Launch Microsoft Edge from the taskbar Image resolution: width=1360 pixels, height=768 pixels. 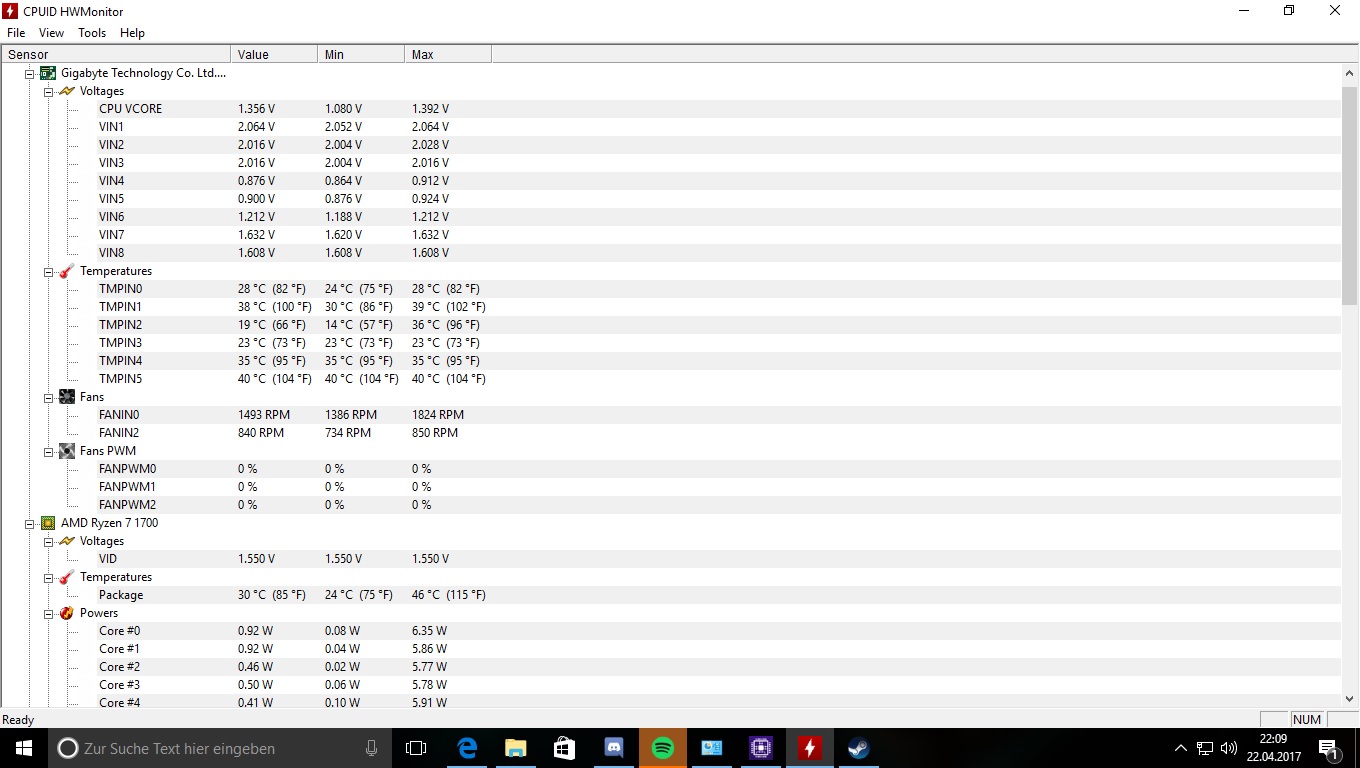[x=467, y=748]
